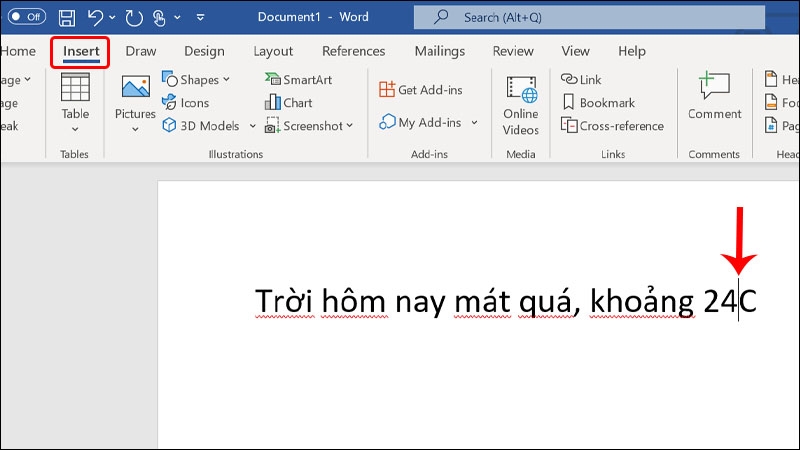The image size is (800, 450).
Task: Go to the Design tab
Action: tap(204, 51)
